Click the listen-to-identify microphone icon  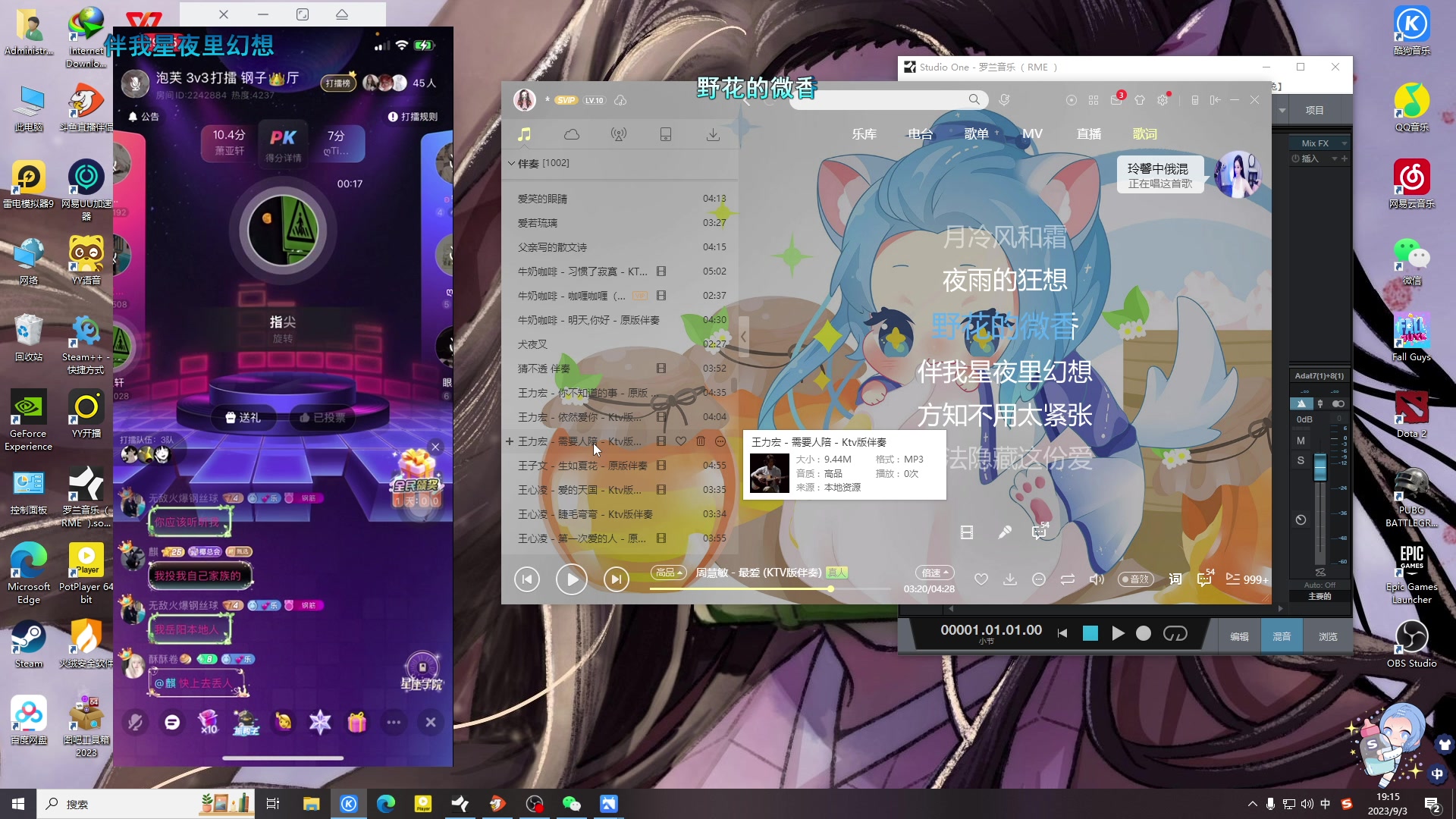click(x=1004, y=99)
